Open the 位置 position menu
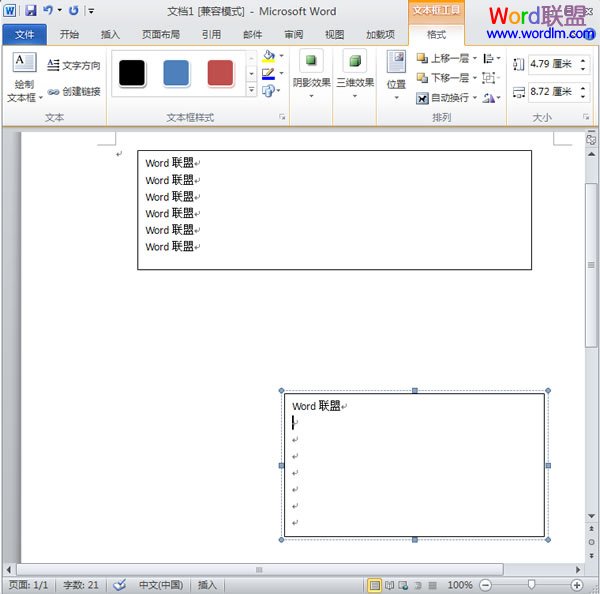The image size is (600, 594). [396, 75]
